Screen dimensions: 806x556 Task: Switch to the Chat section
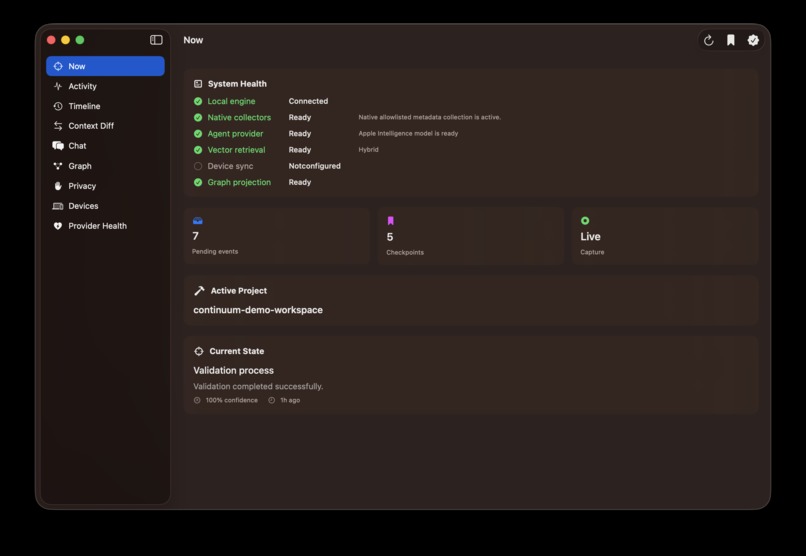pyautogui.click(x=105, y=146)
